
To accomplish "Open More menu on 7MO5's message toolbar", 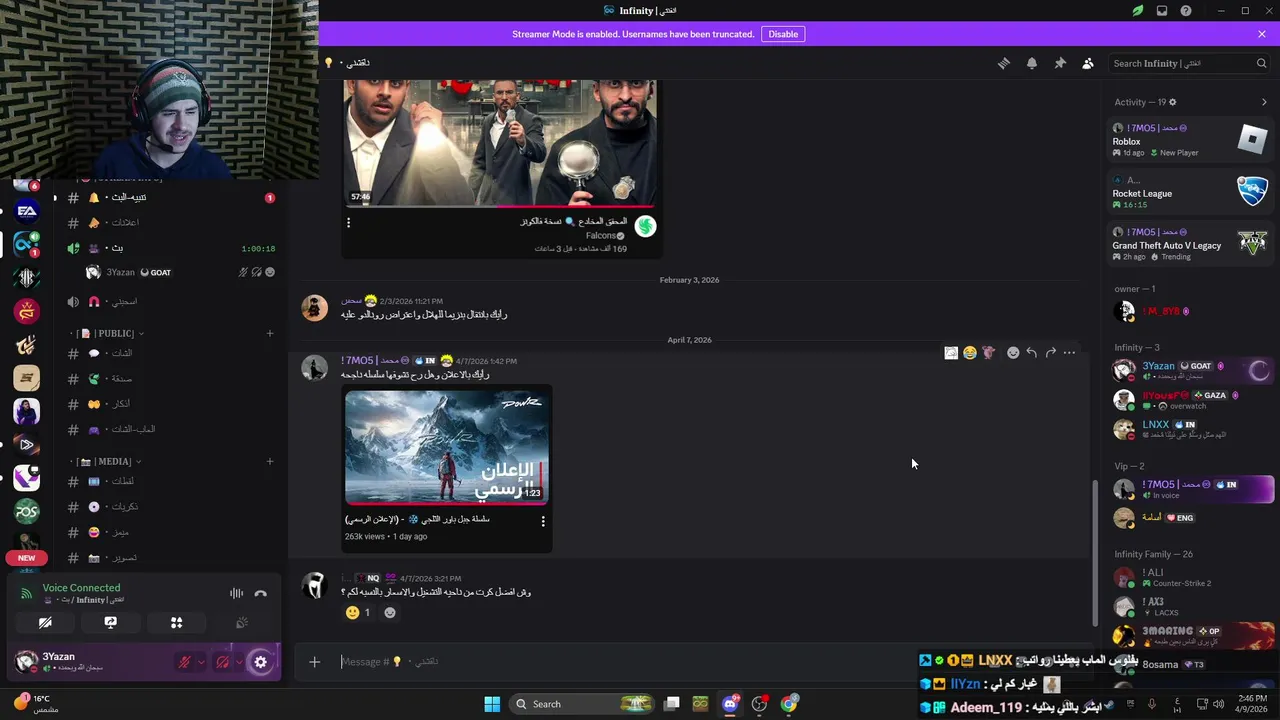I will 1069,352.
